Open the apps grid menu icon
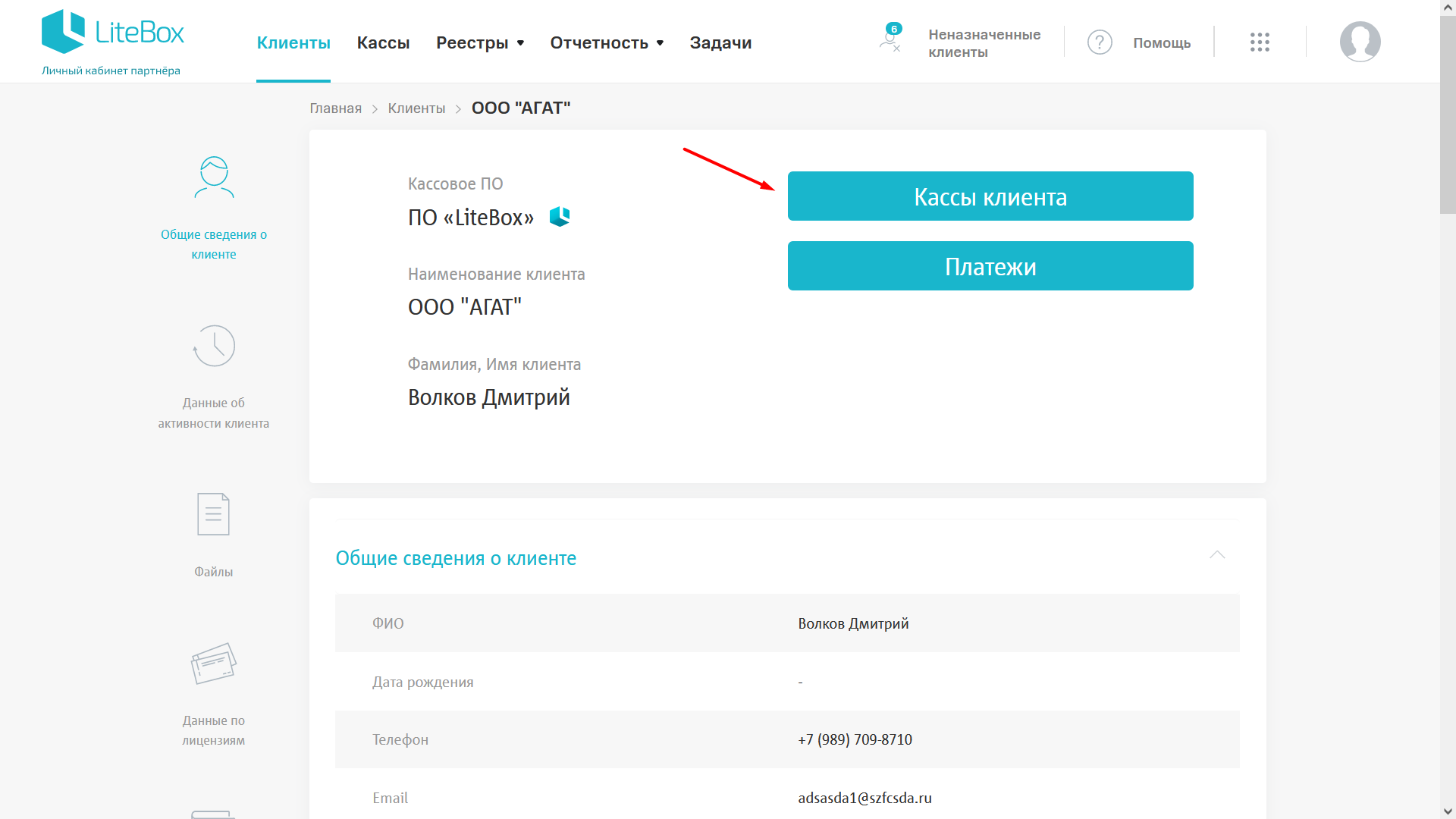 point(1260,42)
